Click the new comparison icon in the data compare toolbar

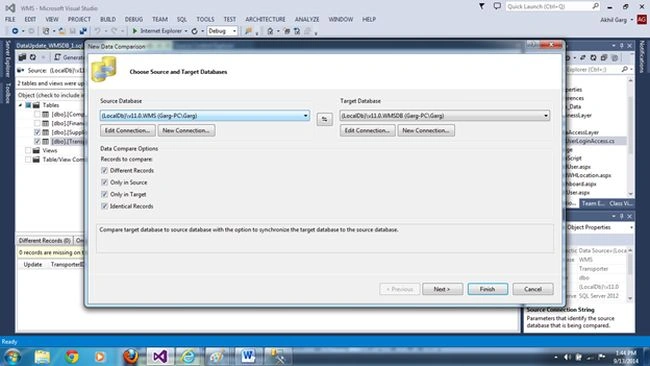pos(22,57)
